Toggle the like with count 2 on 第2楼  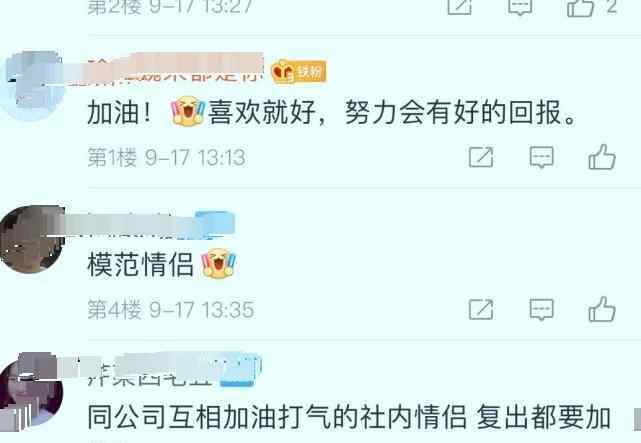(580, 7)
